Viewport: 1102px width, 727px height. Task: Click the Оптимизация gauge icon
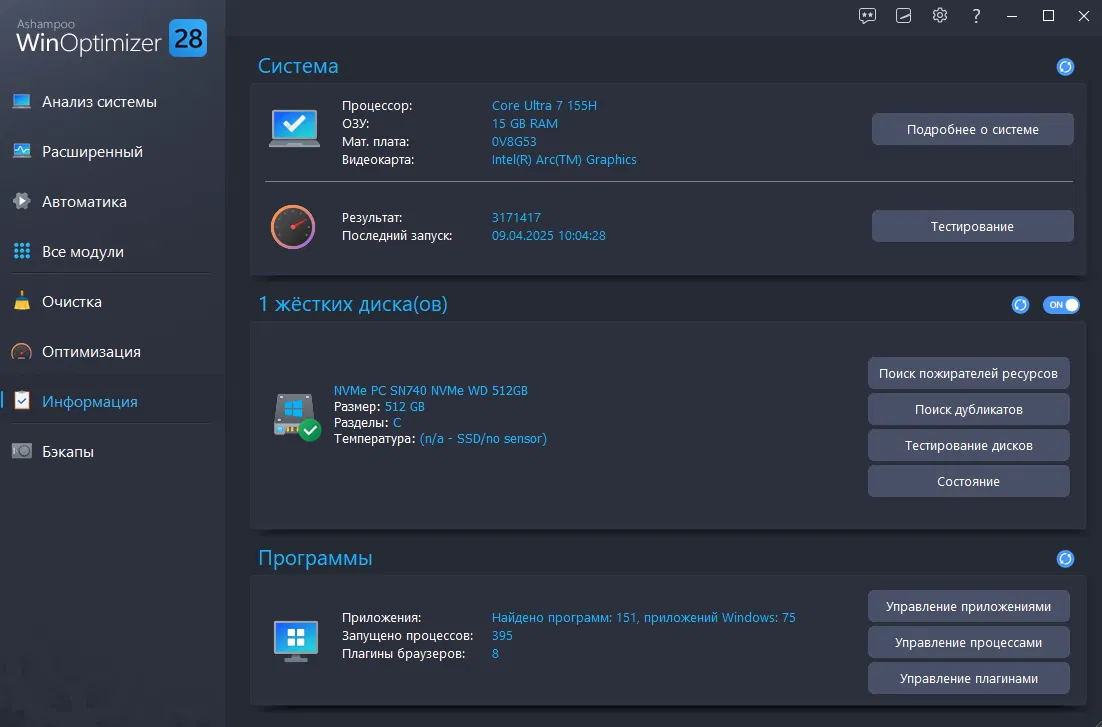click(x=22, y=352)
